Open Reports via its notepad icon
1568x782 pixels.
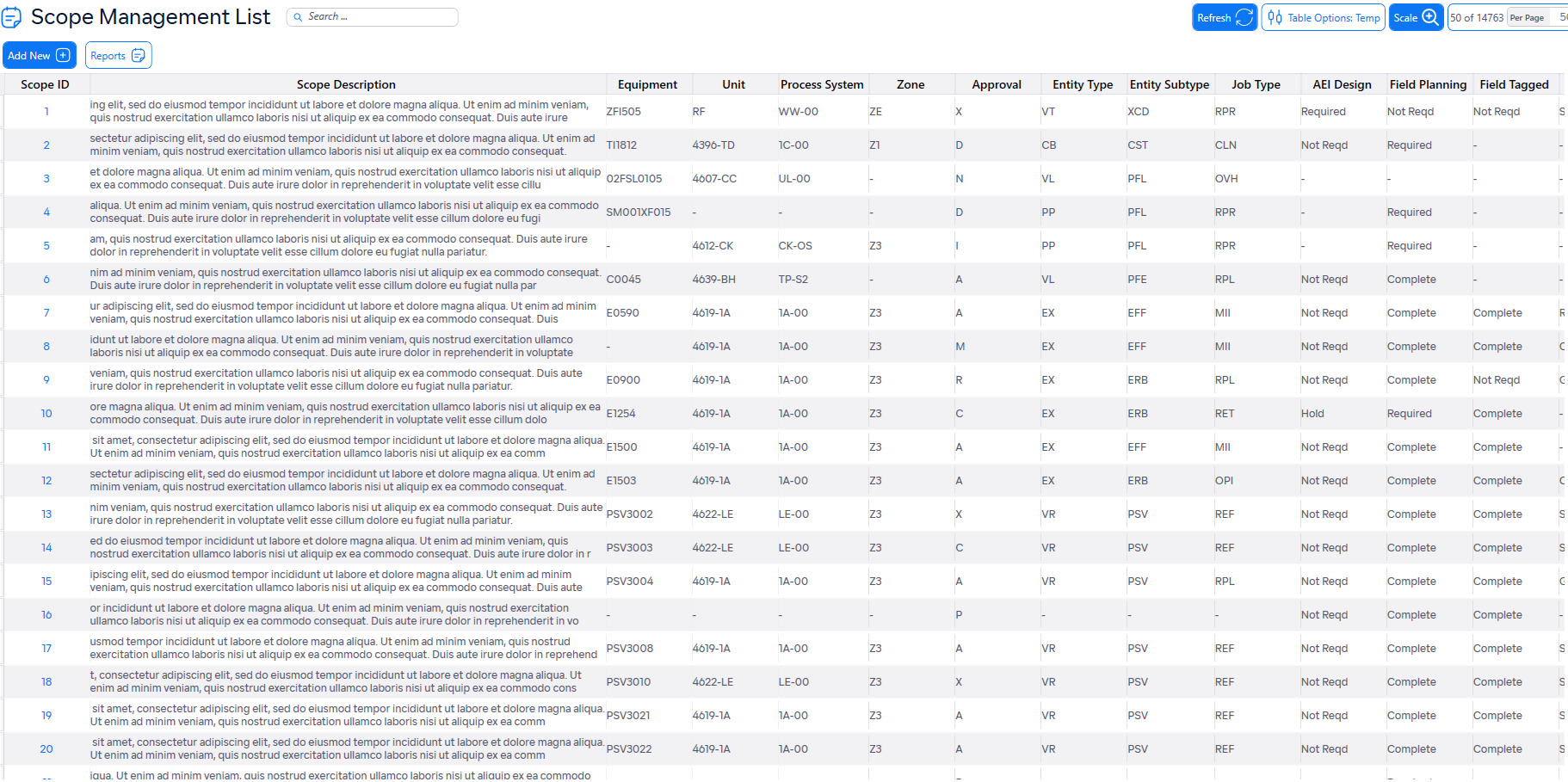coord(138,56)
